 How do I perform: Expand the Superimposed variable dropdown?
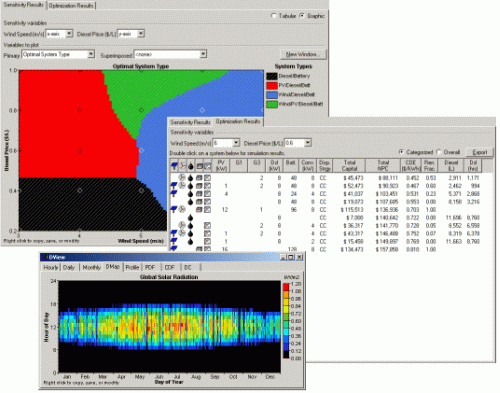click(203, 54)
